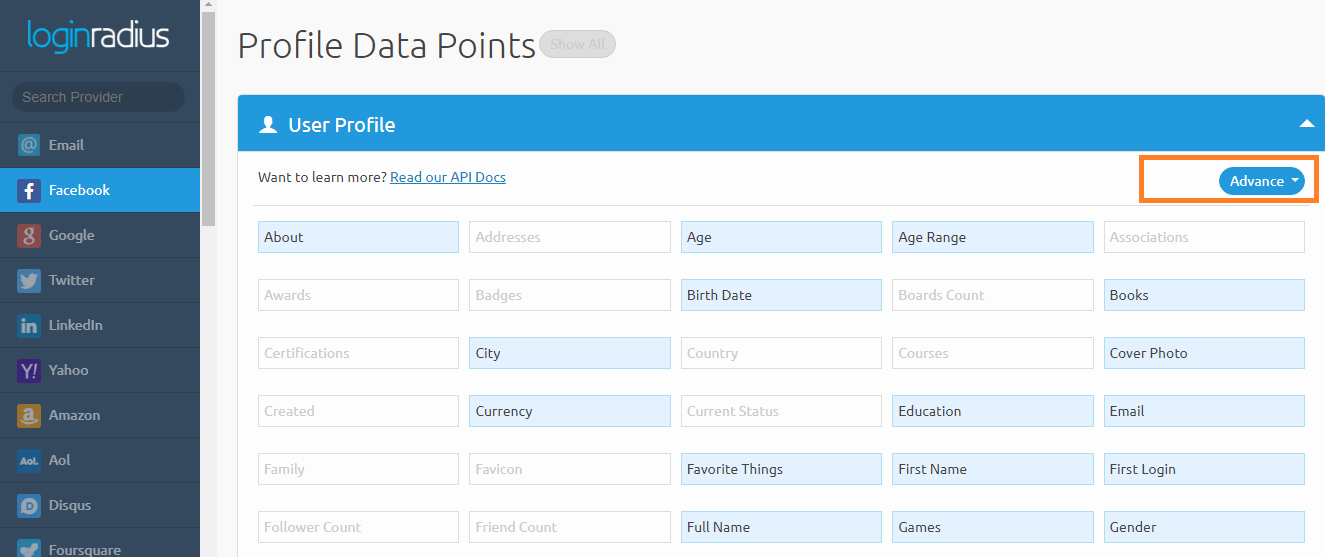Click the User Profile person icon
Screen dimensions: 1325x557
(x=268, y=125)
